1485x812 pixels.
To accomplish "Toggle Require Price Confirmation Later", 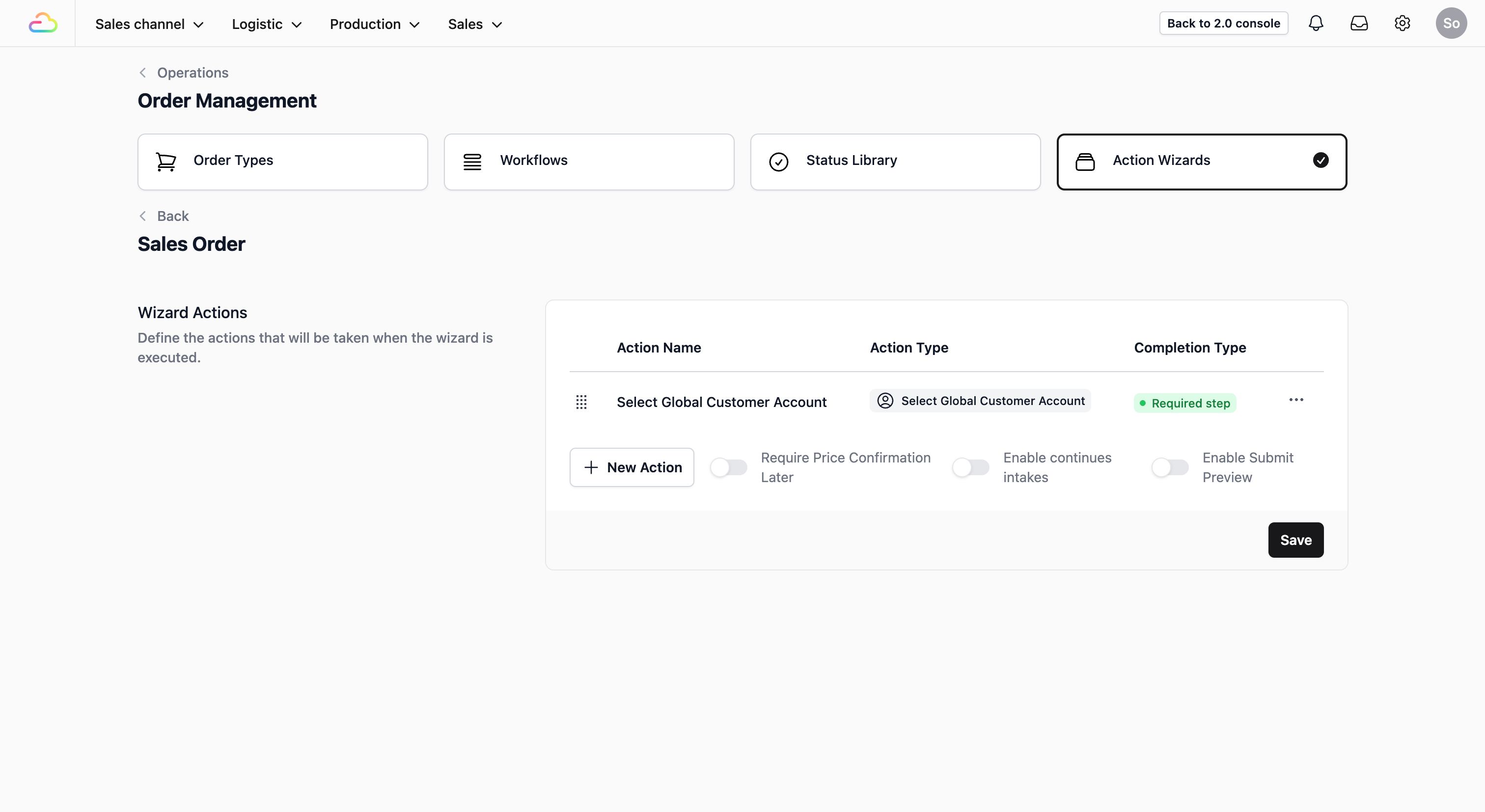I will [x=728, y=467].
